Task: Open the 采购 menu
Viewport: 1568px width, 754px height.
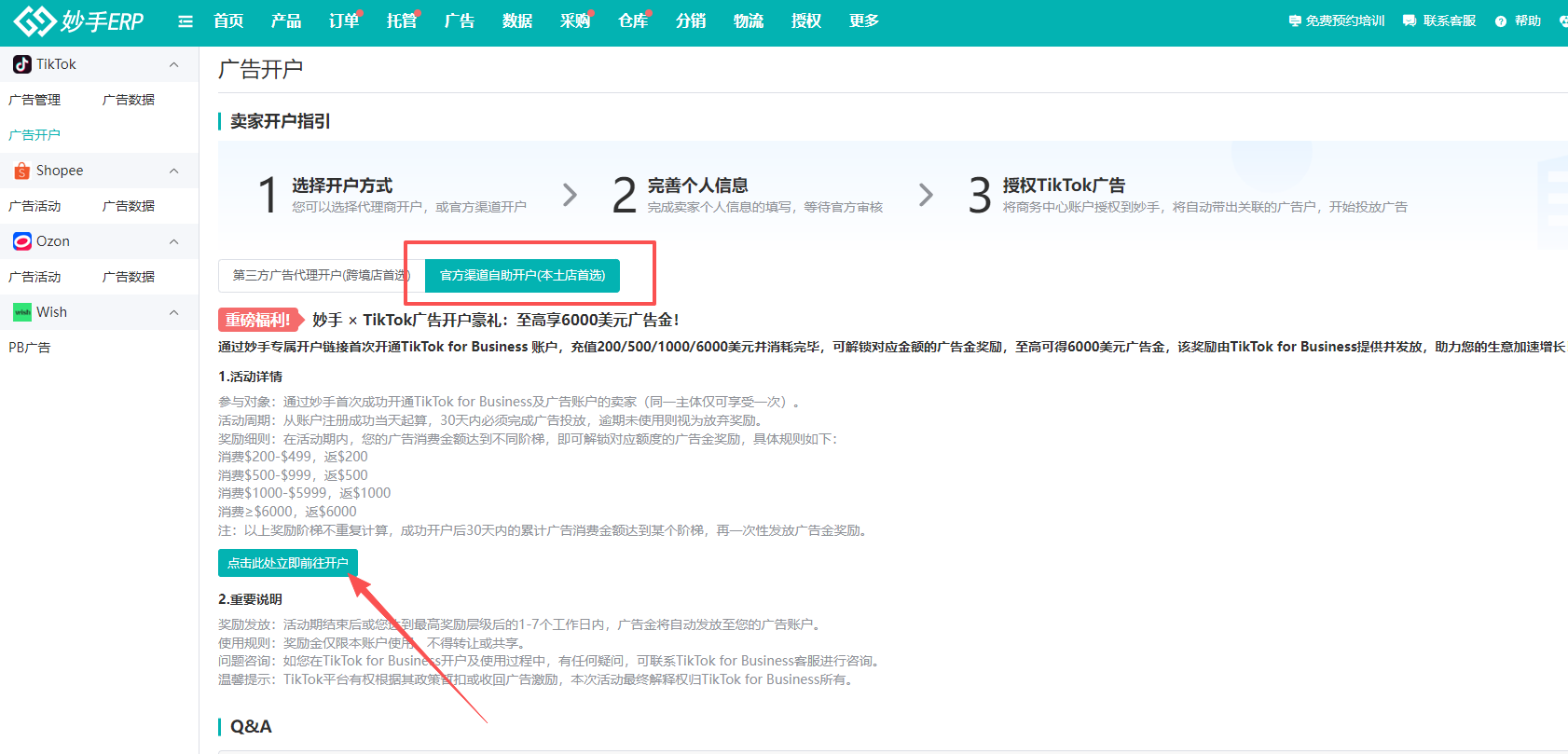Action: [575, 21]
